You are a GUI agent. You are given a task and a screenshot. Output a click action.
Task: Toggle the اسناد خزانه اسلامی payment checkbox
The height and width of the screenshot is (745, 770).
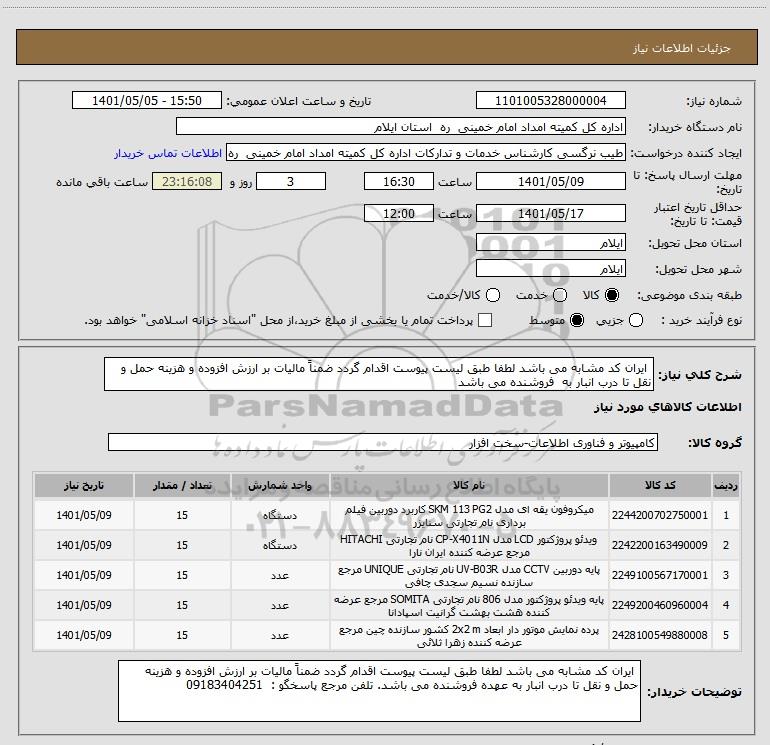[x=485, y=320]
